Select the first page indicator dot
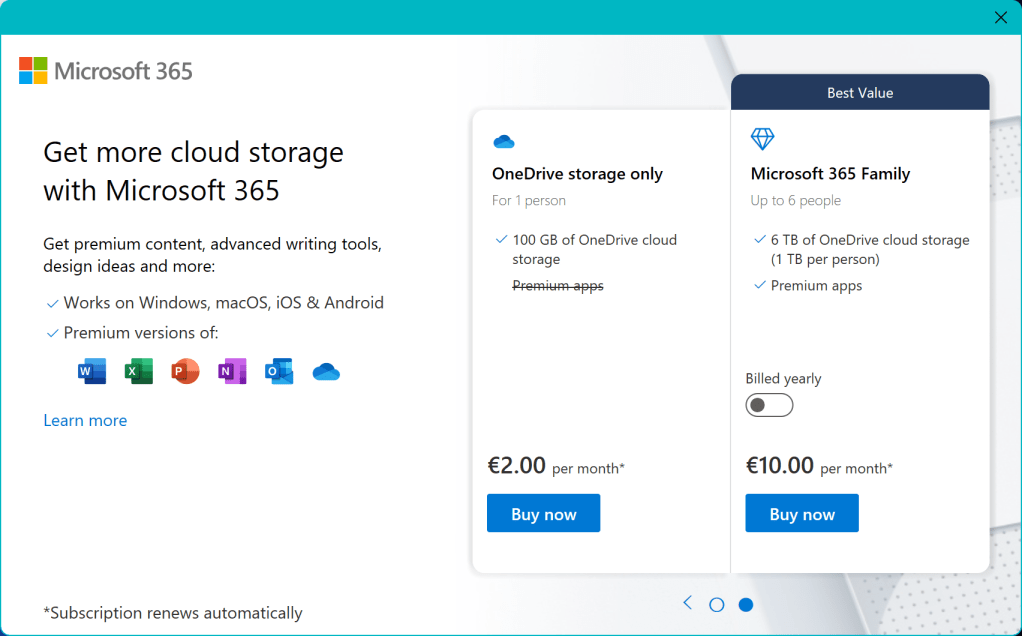Viewport: 1022px width, 636px height. pyautogui.click(x=716, y=604)
